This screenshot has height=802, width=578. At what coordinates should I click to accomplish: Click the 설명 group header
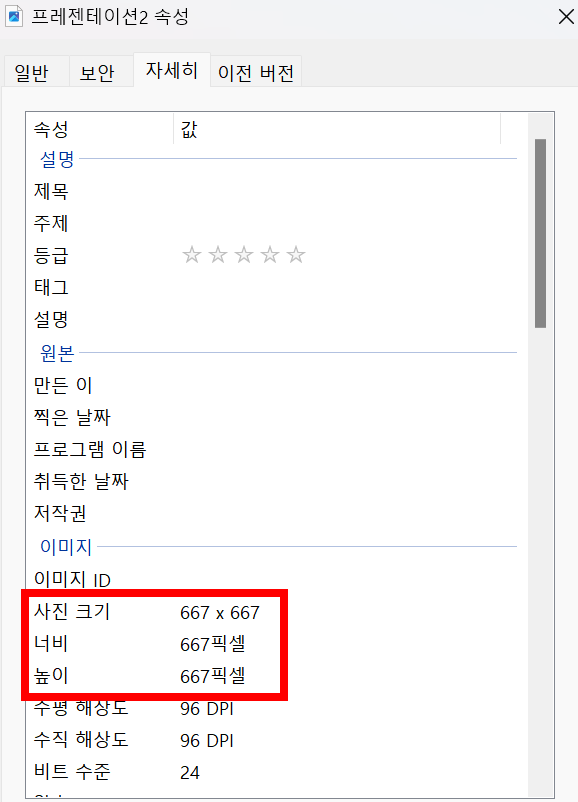point(57,159)
